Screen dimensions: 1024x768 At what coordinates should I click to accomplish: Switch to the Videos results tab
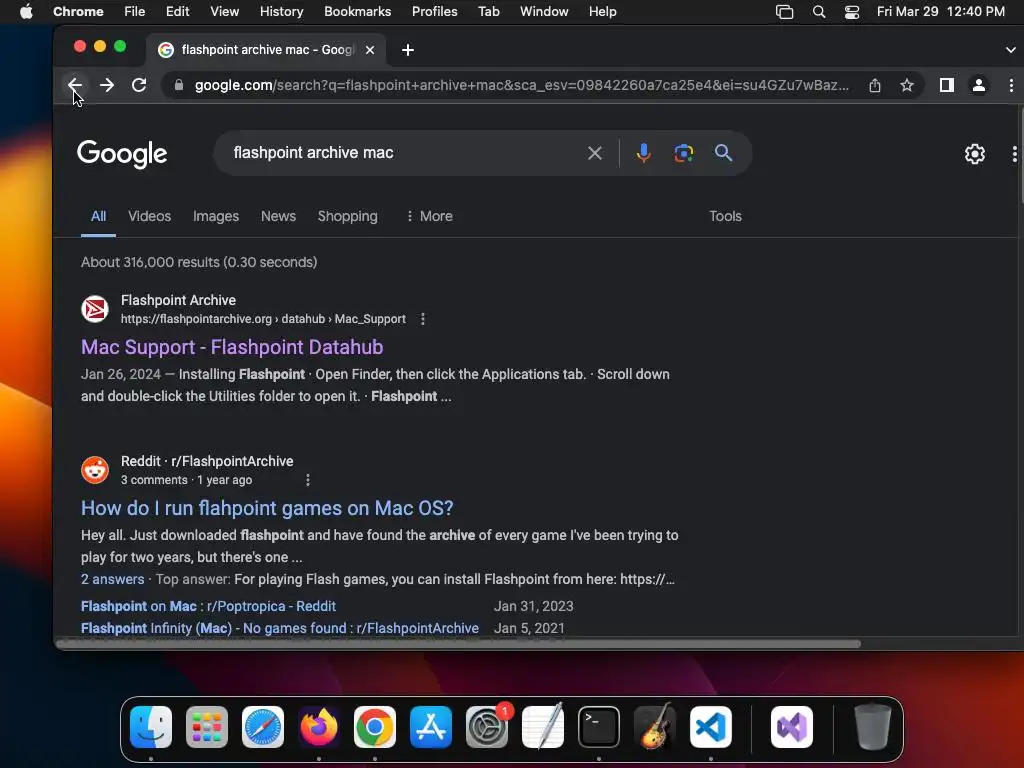point(150,216)
